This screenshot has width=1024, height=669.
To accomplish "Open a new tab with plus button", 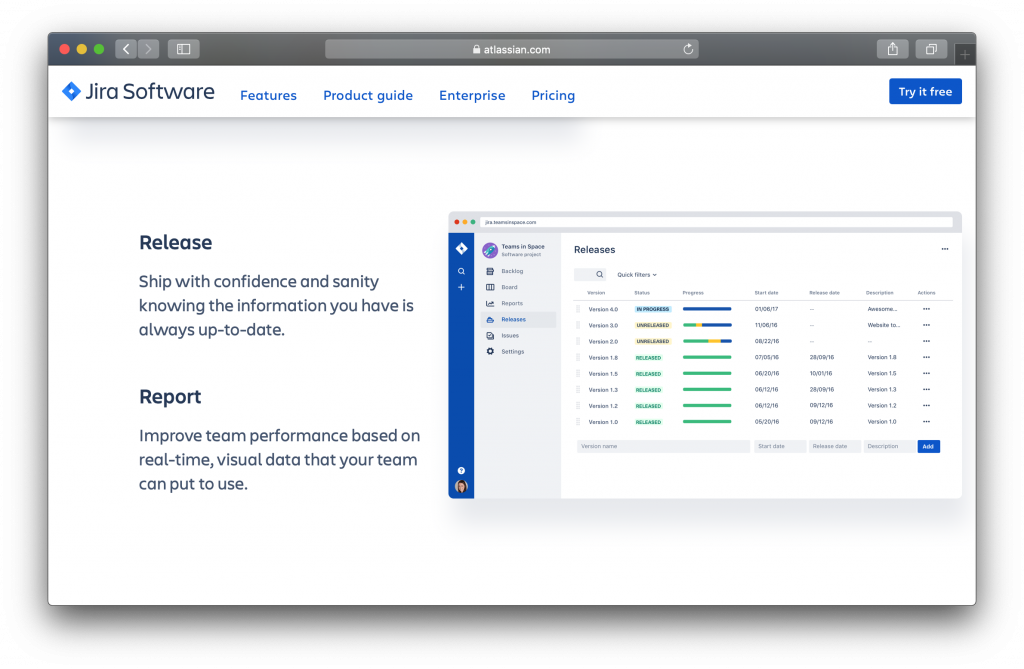I will (965, 55).
